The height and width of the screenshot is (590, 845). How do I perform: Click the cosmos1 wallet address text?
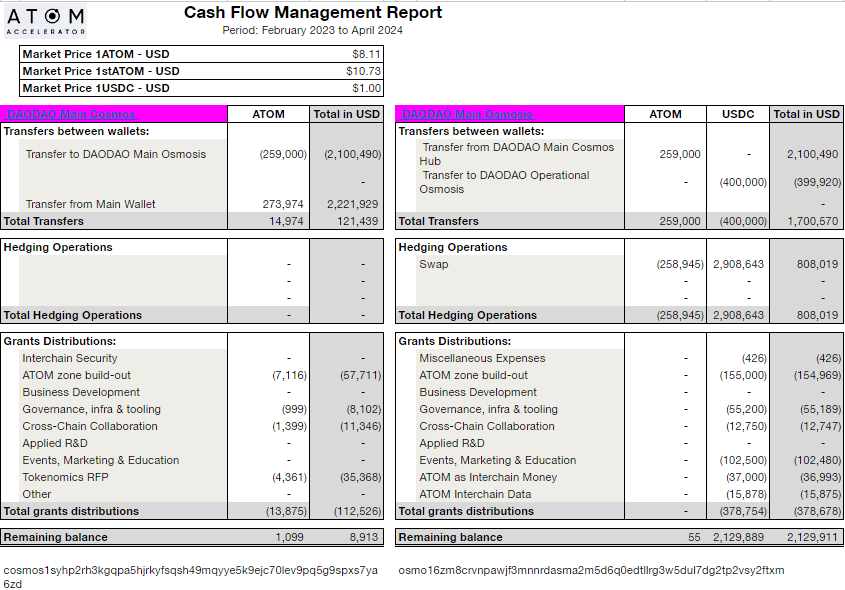tap(190, 571)
